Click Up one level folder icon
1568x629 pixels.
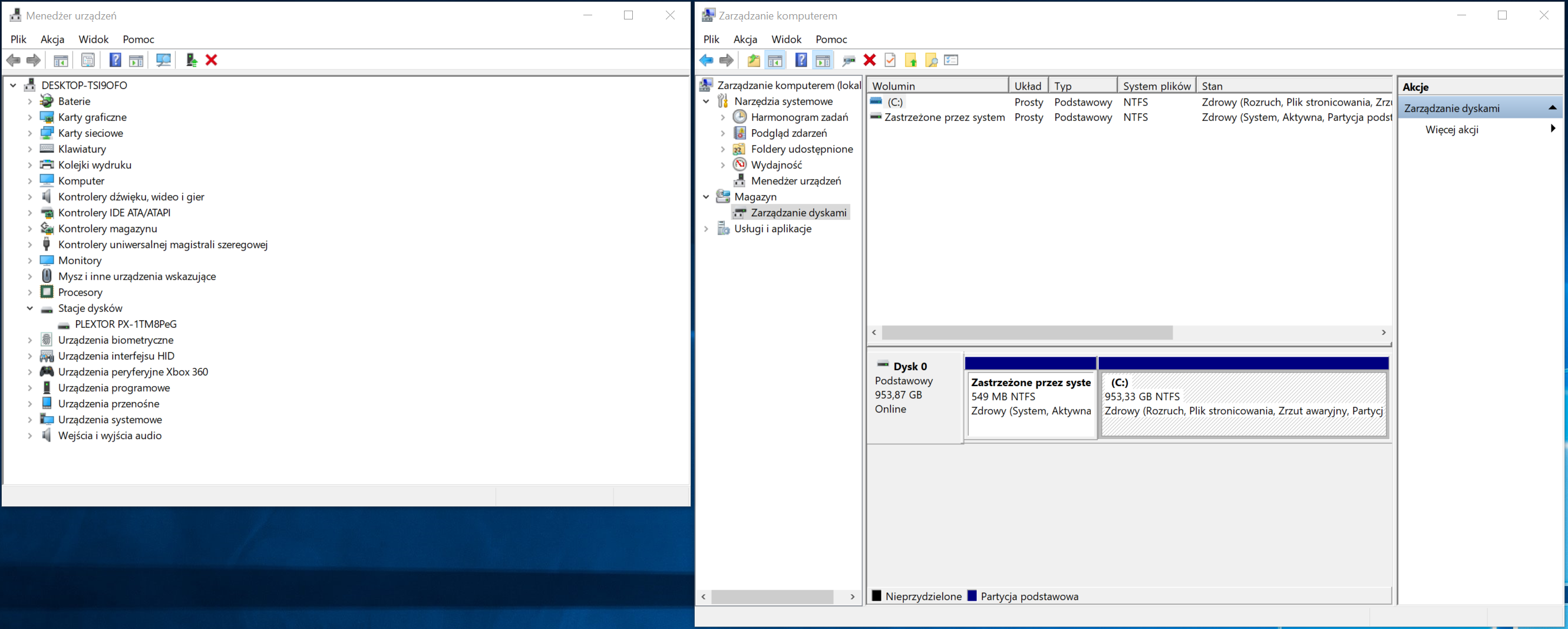pos(754,60)
